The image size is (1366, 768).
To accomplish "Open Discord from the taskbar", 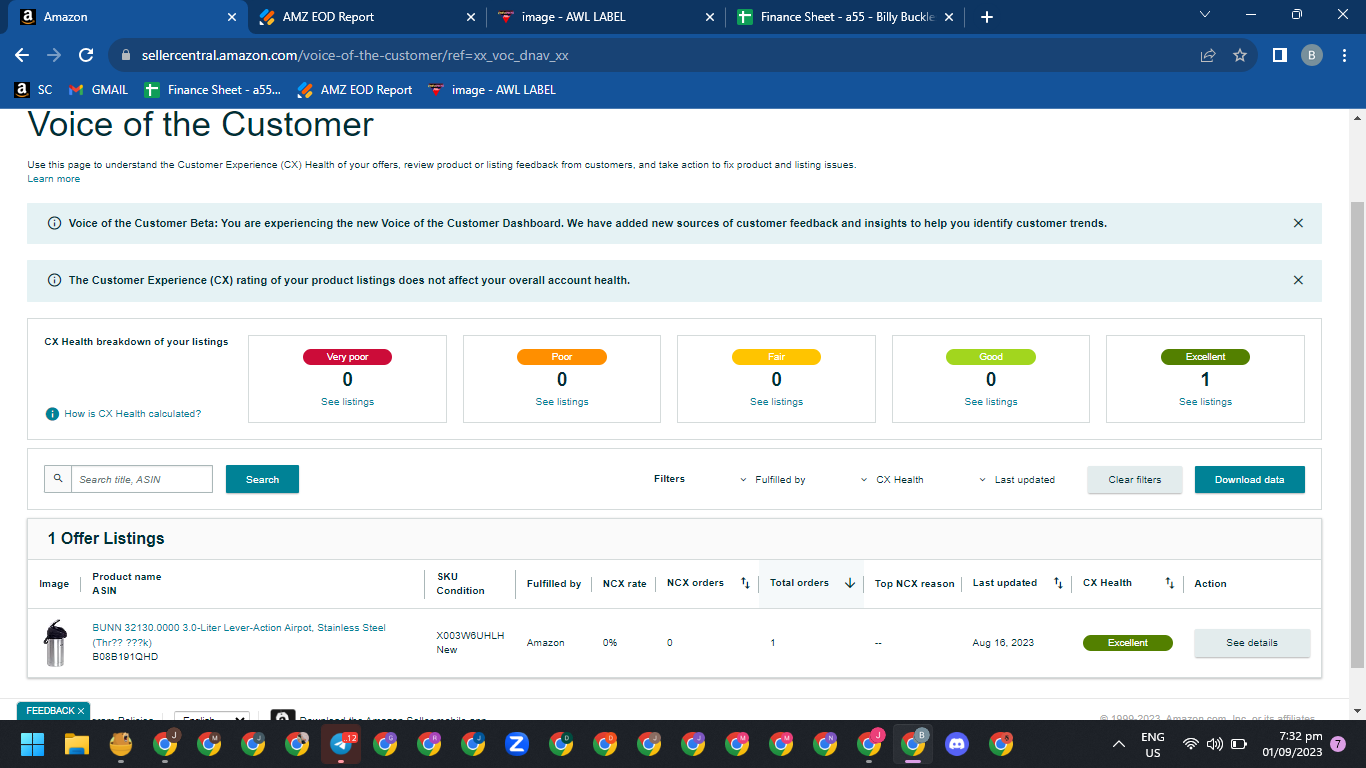I will [x=957, y=744].
